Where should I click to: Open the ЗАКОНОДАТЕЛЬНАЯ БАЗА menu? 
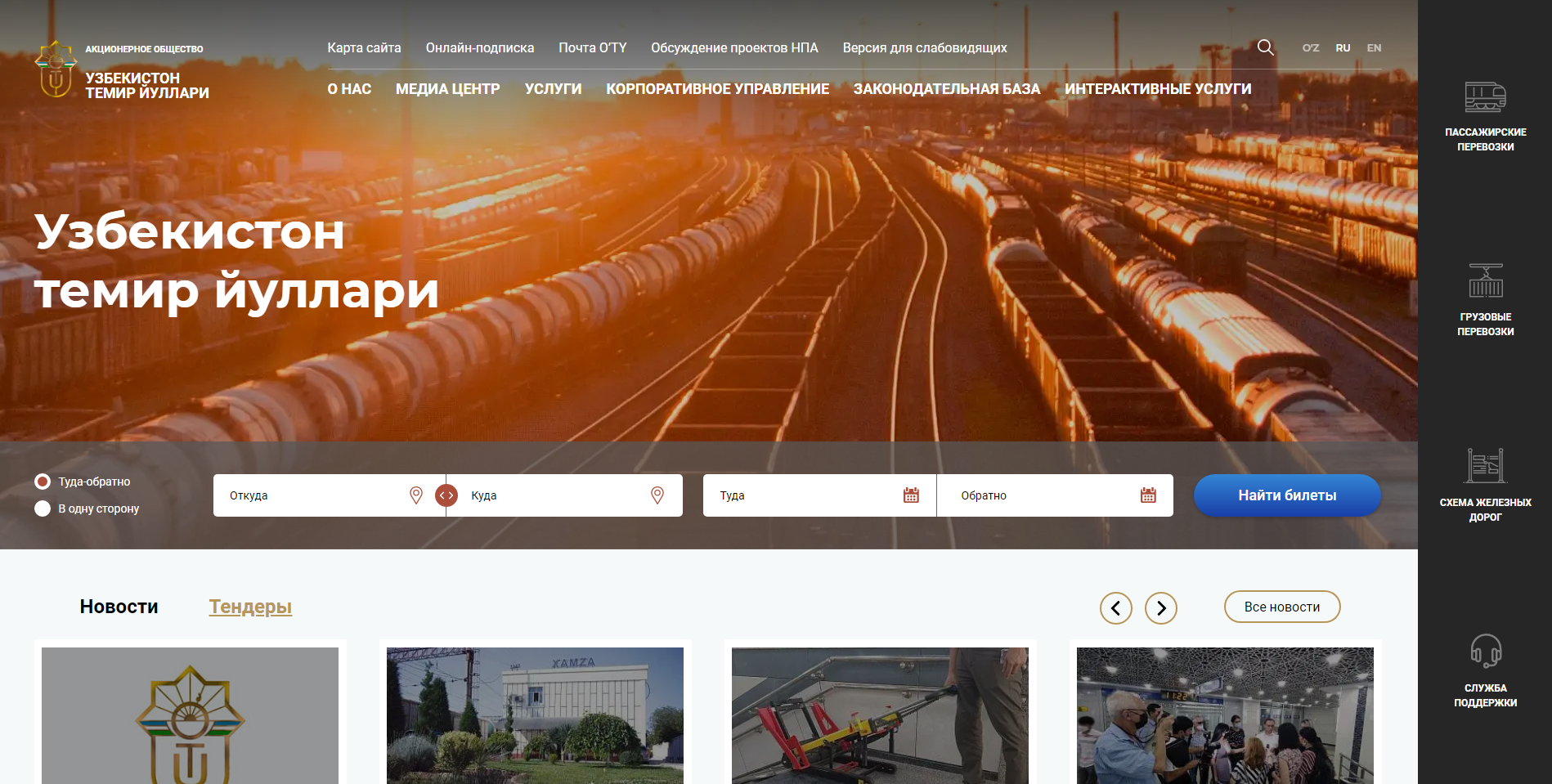(947, 89)
